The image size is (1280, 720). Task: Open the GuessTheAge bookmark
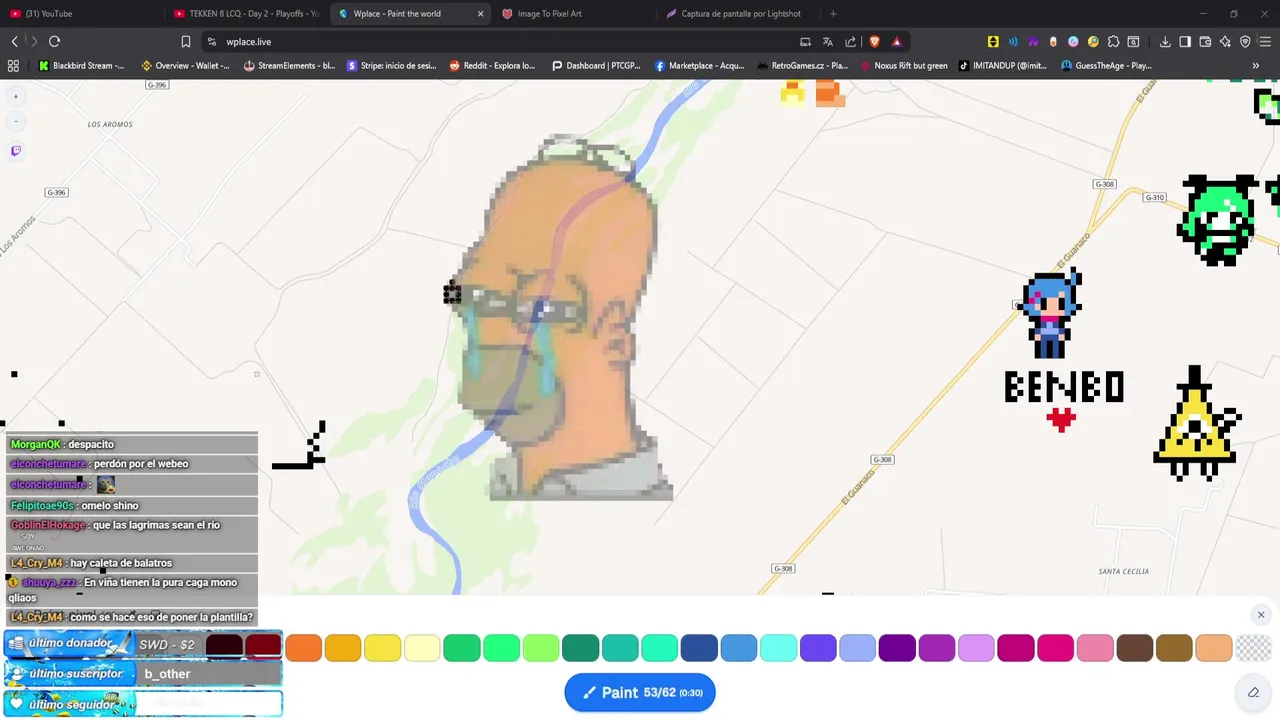coord(1107,66)
